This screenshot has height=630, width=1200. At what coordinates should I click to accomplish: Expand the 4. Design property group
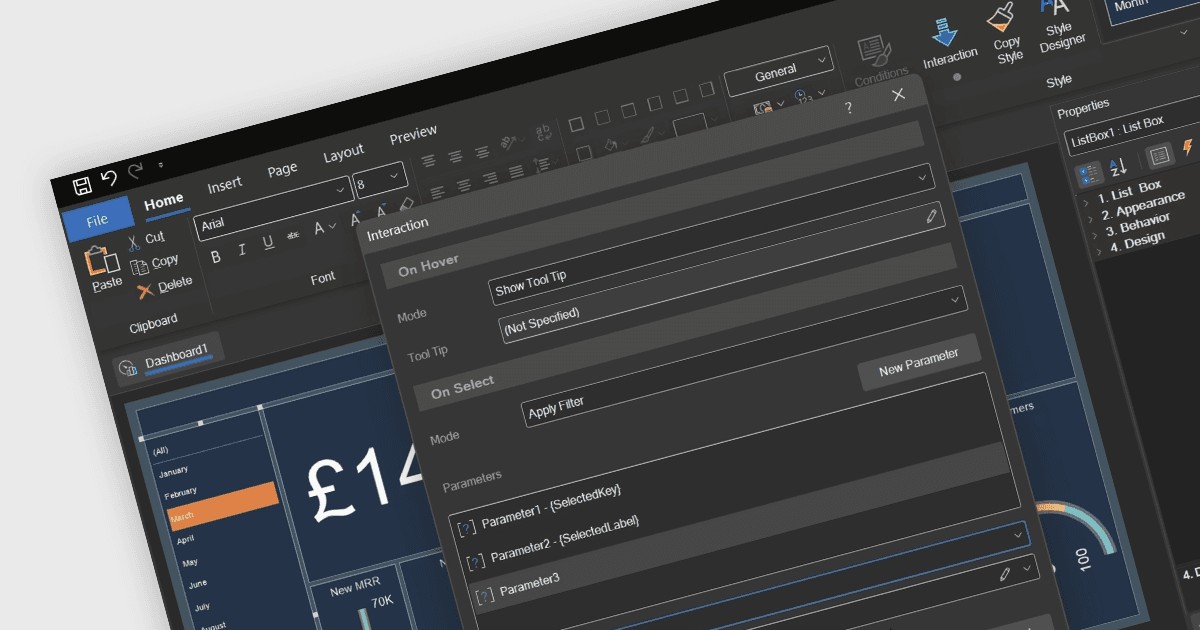coord(1099,252)
